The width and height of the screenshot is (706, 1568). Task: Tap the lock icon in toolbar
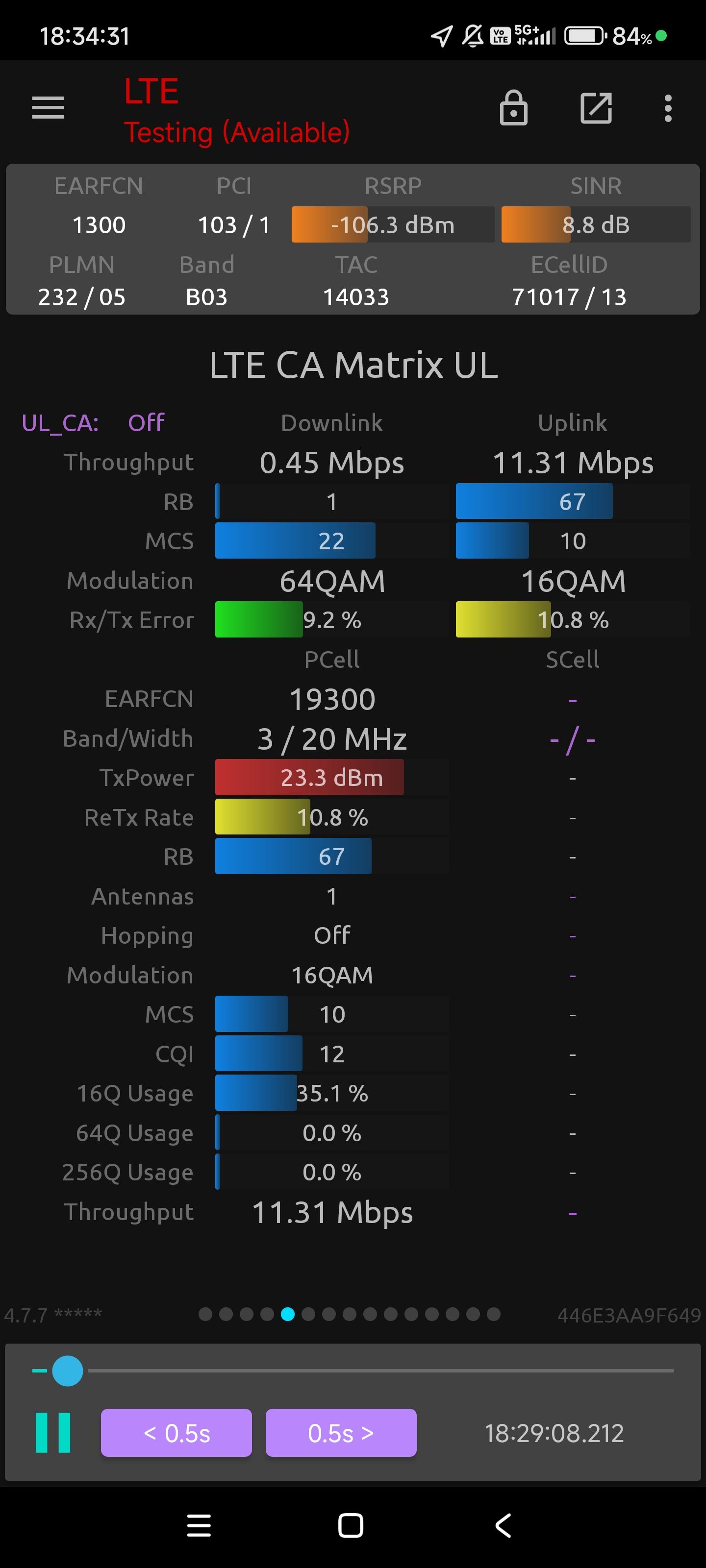click(x=513, y=108)
